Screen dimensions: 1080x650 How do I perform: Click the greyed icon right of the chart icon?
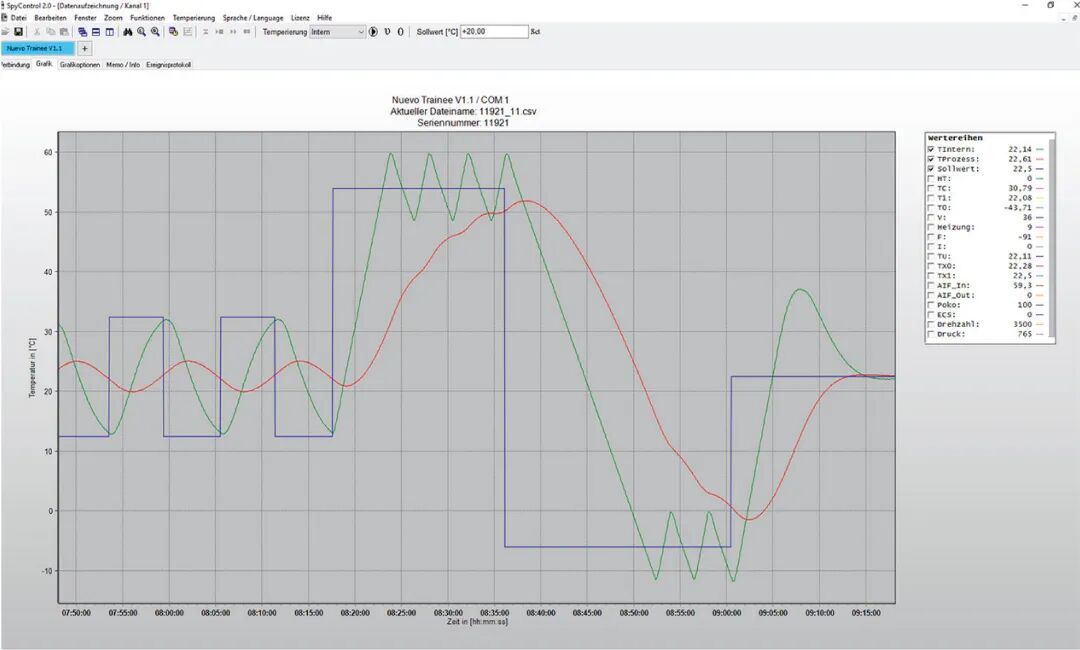(x=205, y=32)
